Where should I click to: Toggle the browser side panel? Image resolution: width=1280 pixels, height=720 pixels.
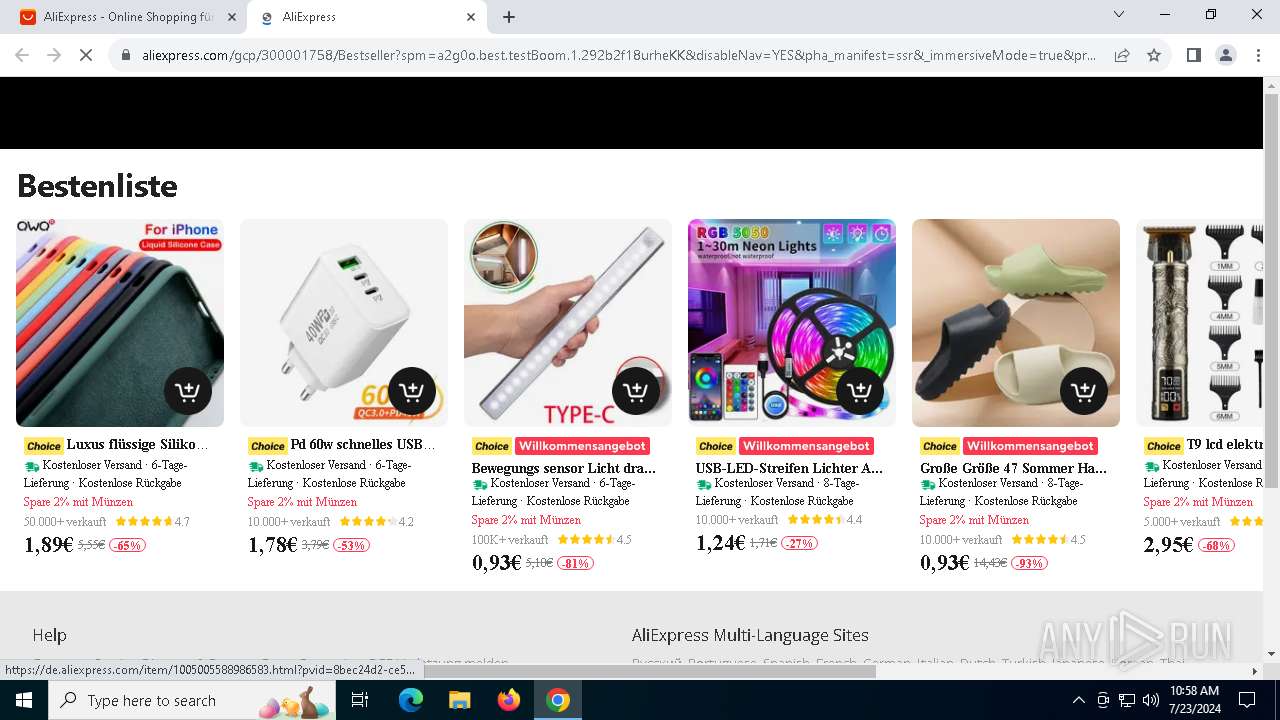pyautogui.click(x=1193, y=55)
